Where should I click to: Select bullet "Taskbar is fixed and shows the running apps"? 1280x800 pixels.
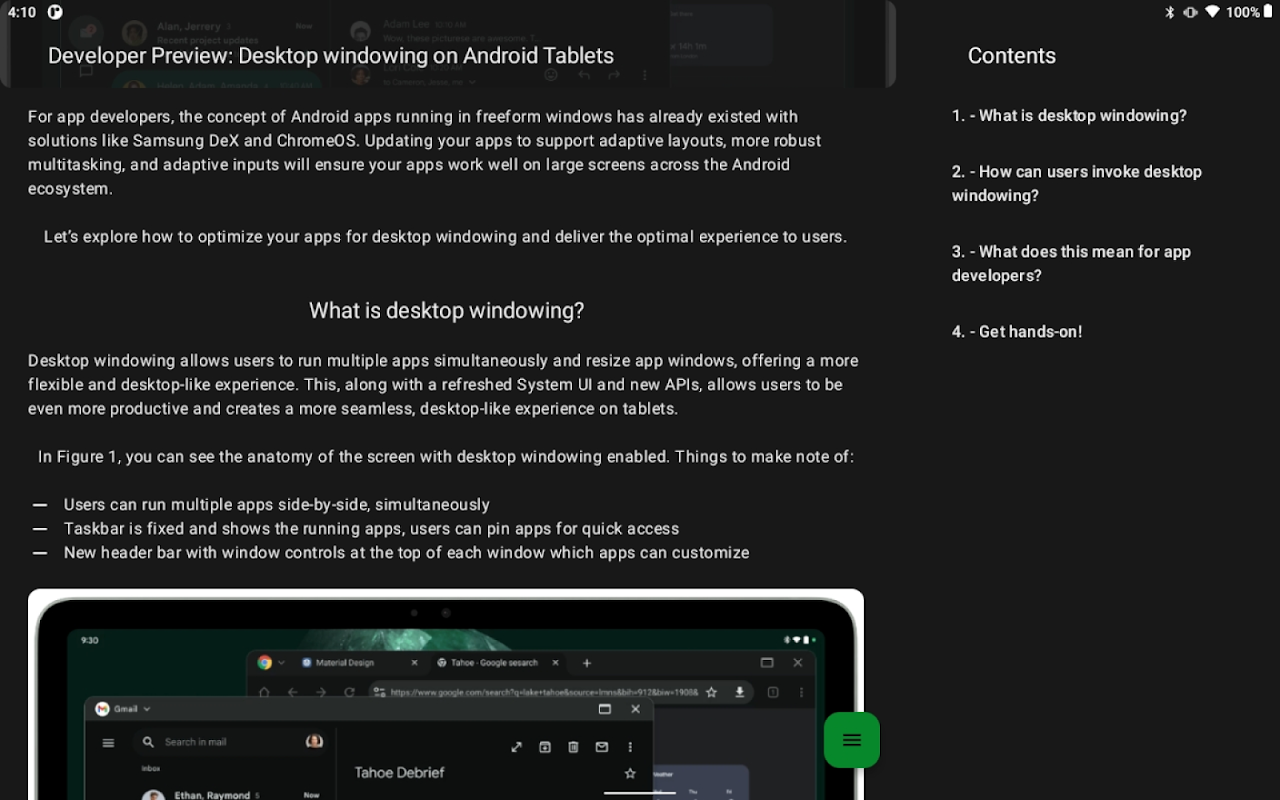tap(372, 529)
